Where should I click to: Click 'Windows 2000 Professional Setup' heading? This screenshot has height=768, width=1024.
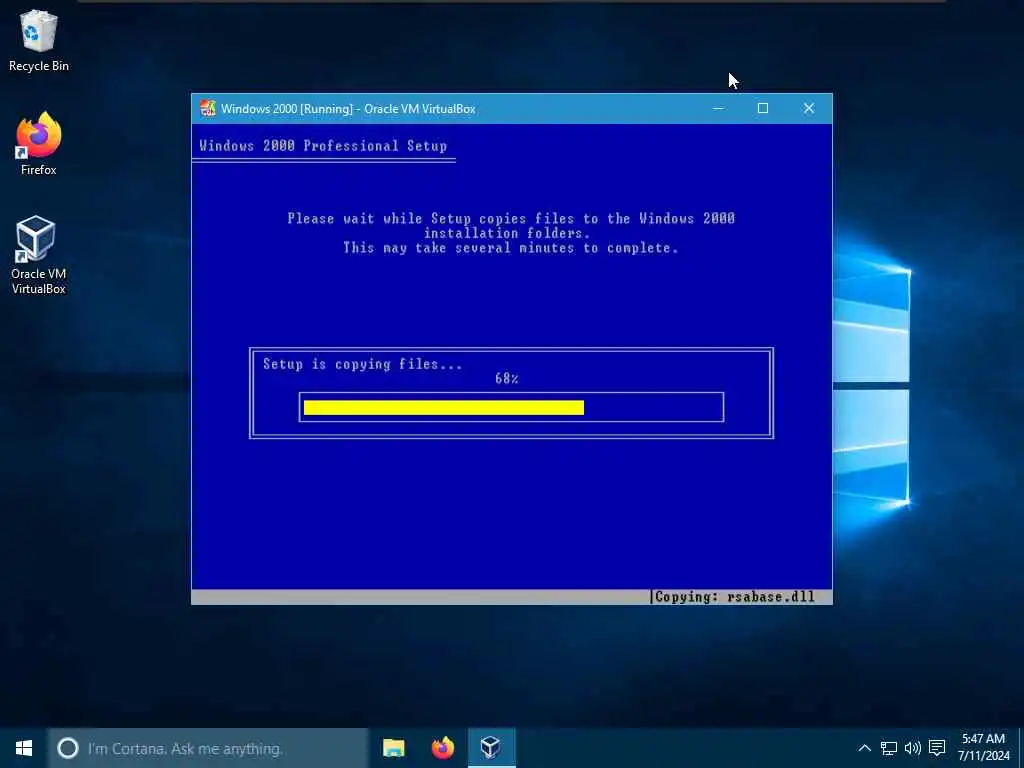click(323, 146)
